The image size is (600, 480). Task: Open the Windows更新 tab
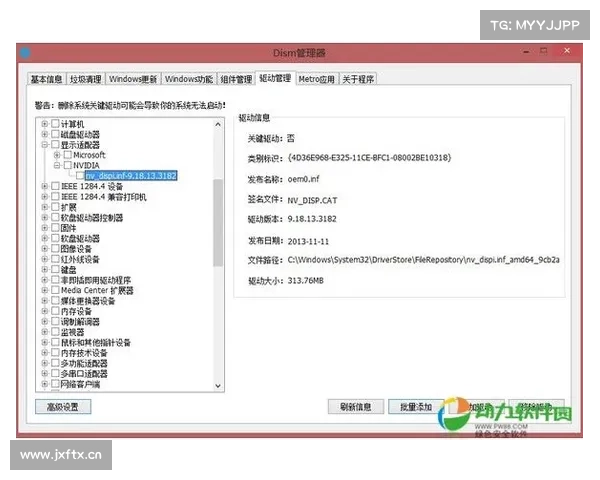tap(133, 79)
